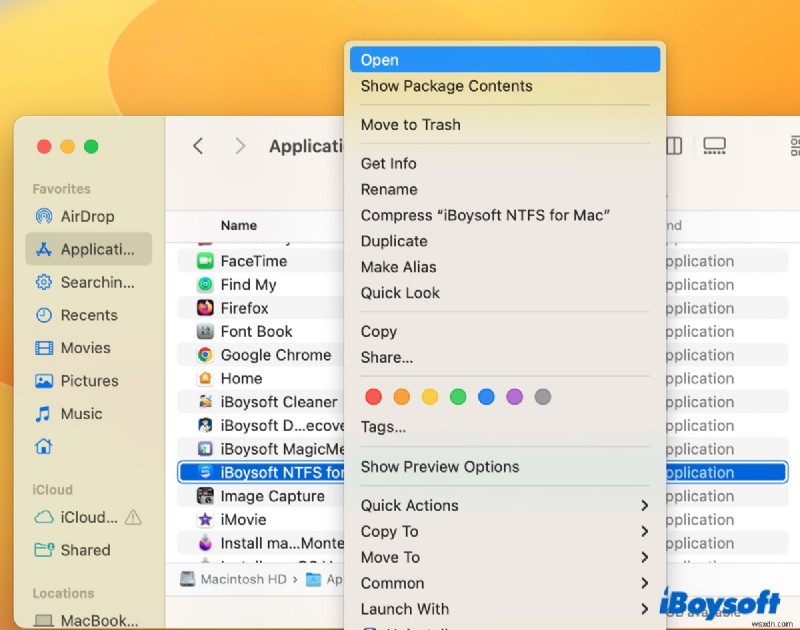800x630 pixels.
Task: Click the Recents clock icon
Action: (x=44, y=315)
